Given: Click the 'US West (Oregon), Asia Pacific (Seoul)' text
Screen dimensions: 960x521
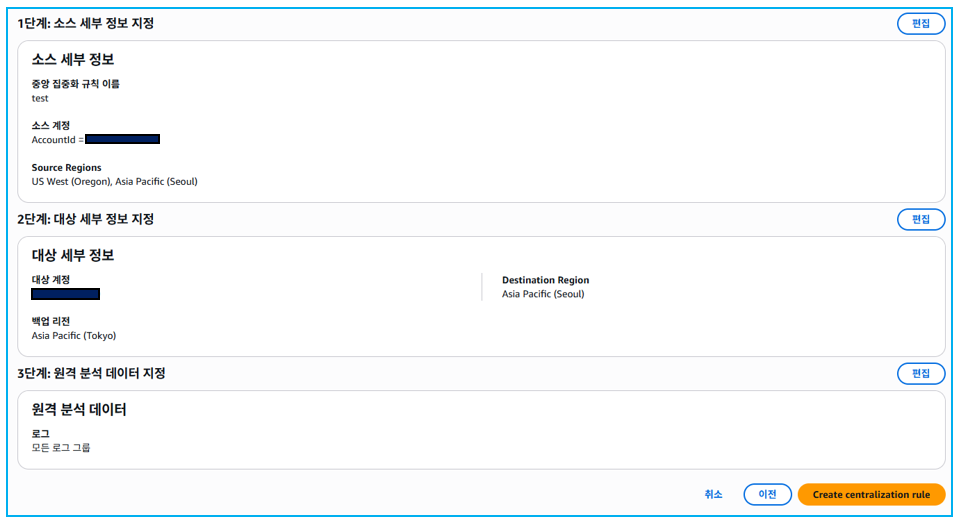Looking at the screenshot, I should pos(114,181).
